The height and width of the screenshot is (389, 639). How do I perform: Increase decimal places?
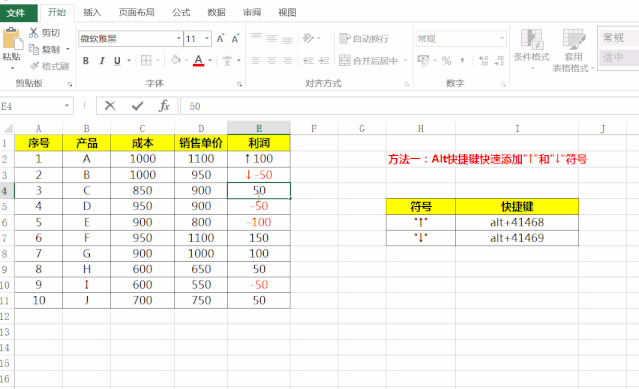(484, 61)
